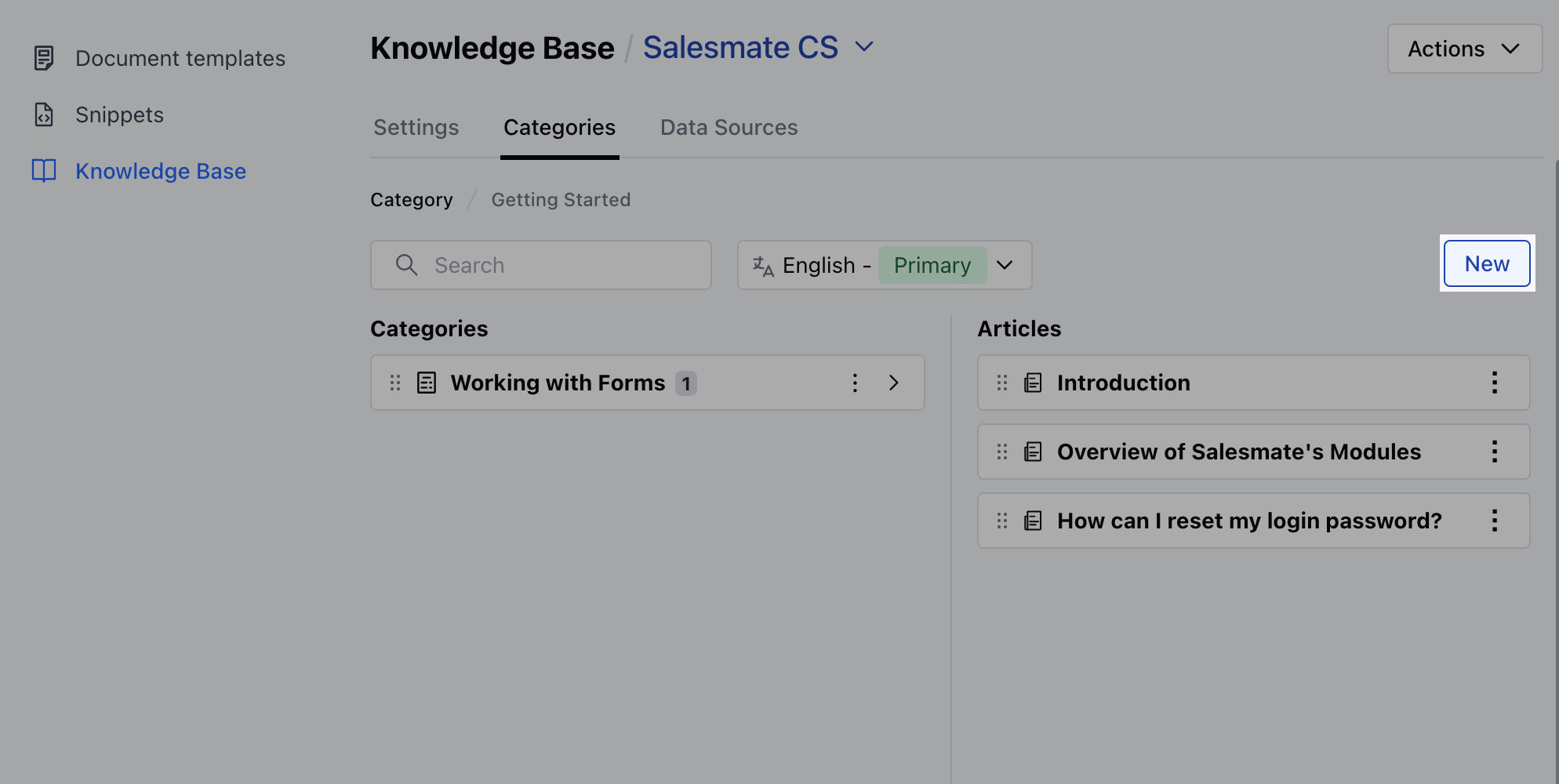
Task: Click the Knowledge Base book icon
Action: pos(44,171)
